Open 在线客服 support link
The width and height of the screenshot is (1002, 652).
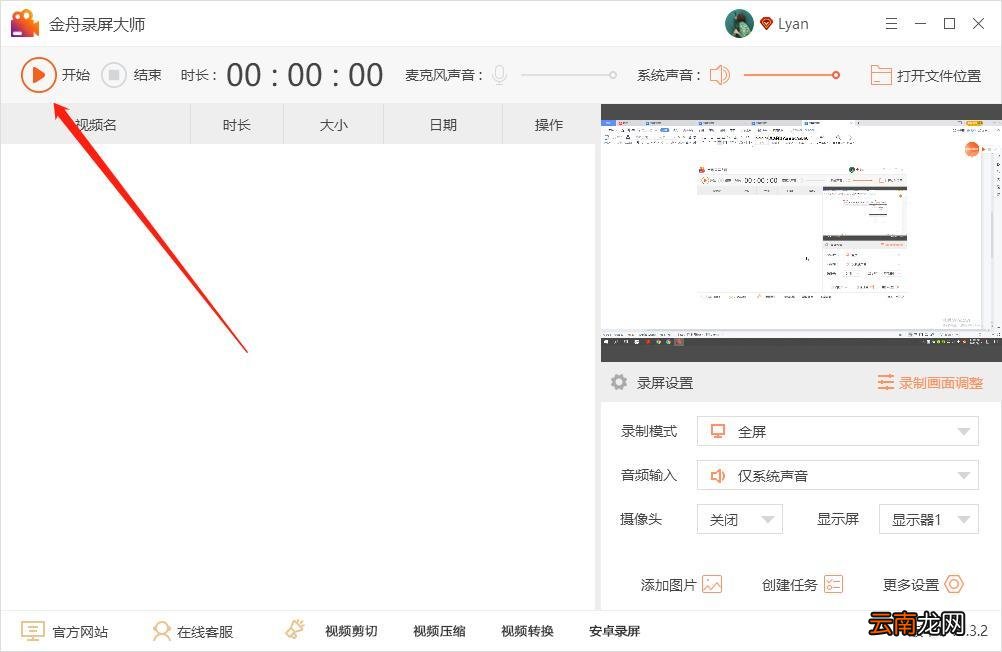[205, 632]
